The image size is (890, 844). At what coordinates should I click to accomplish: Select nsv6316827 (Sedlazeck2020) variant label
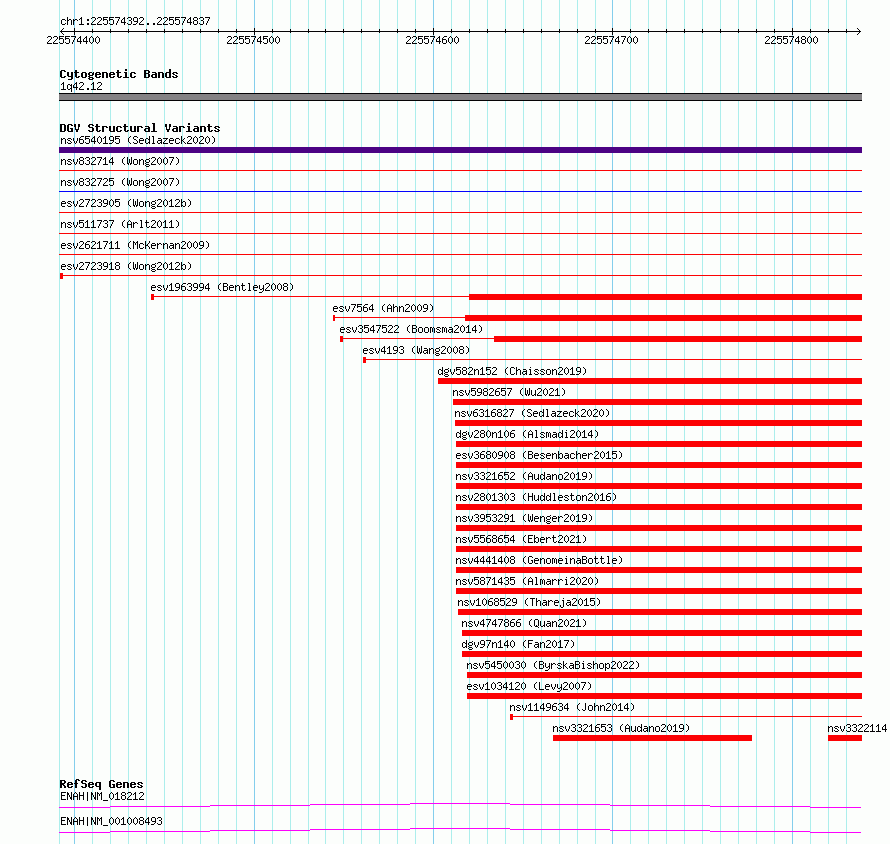[532, 413]
